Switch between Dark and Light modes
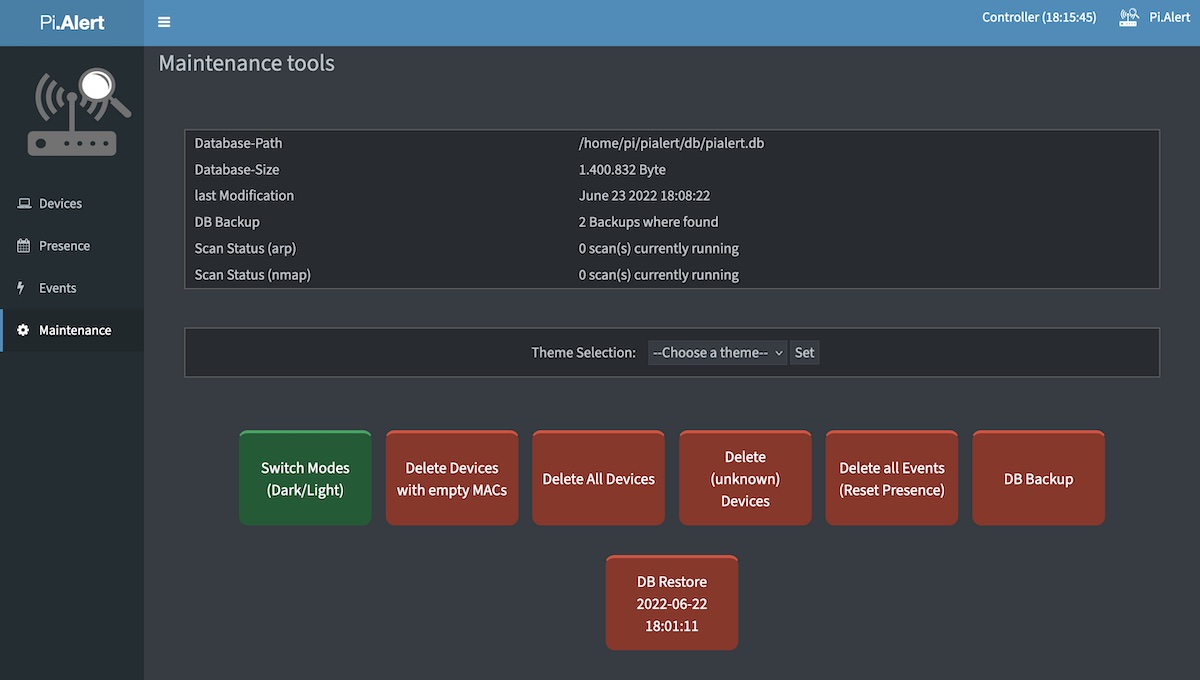 pyautogui.click(x=305, y=479)
